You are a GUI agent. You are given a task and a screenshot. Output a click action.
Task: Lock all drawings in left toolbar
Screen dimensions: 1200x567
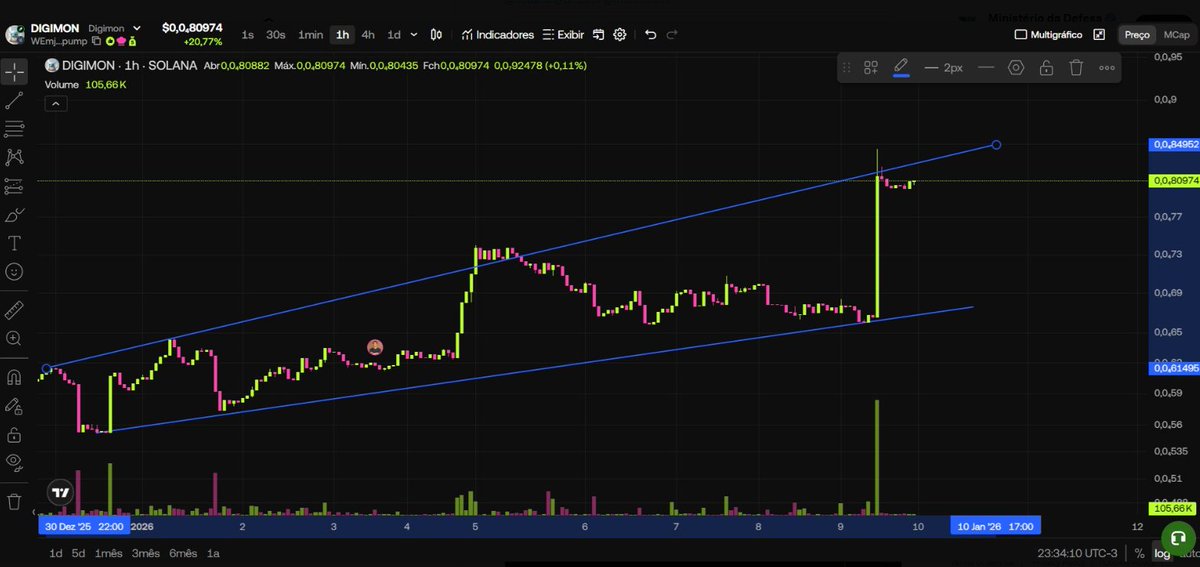(14, 435)
